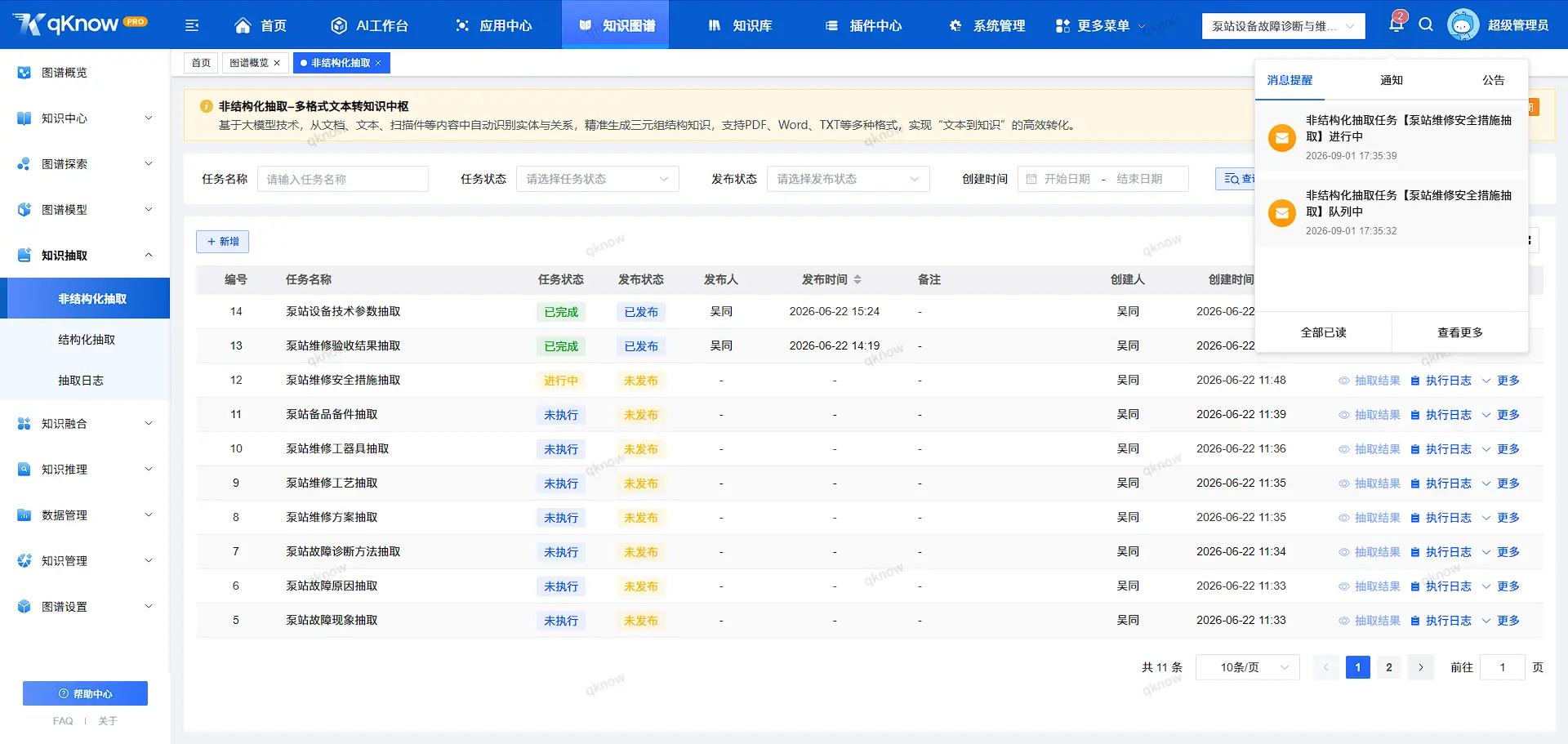Close the 非结构化抽取 tab with its X

378,63
